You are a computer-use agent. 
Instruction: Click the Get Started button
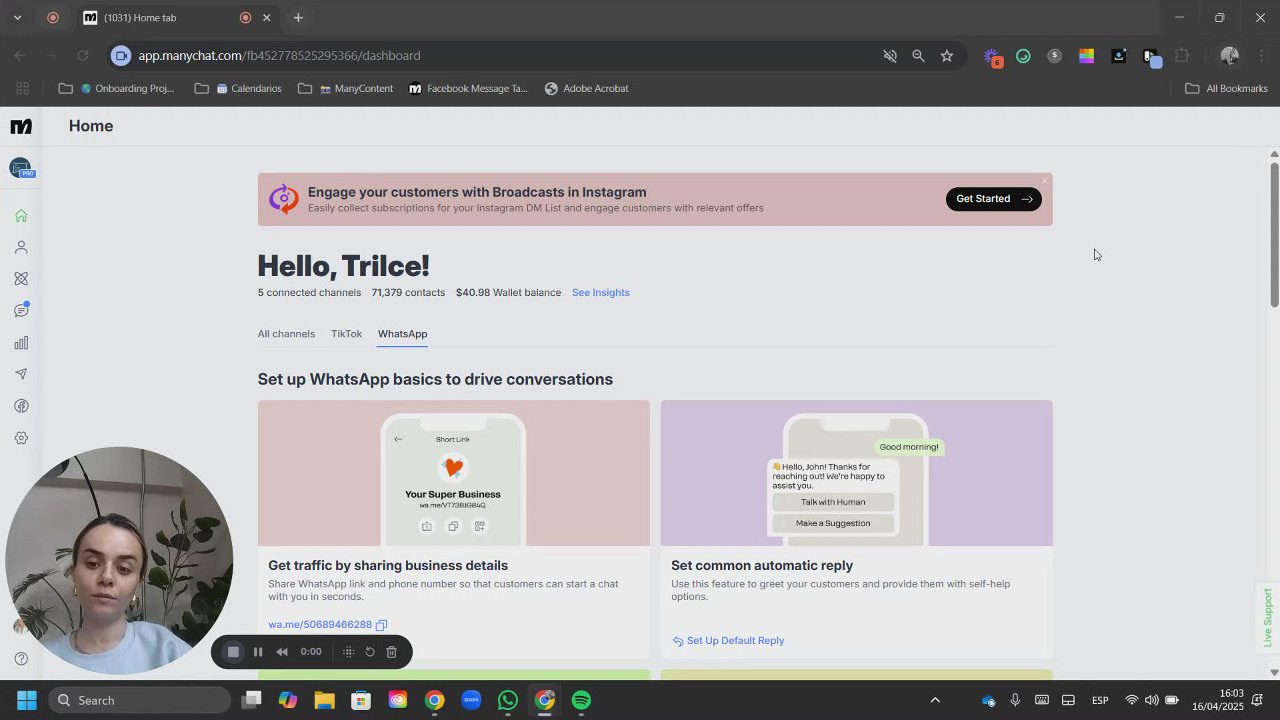pyautogui.click(x=994, y=199)
